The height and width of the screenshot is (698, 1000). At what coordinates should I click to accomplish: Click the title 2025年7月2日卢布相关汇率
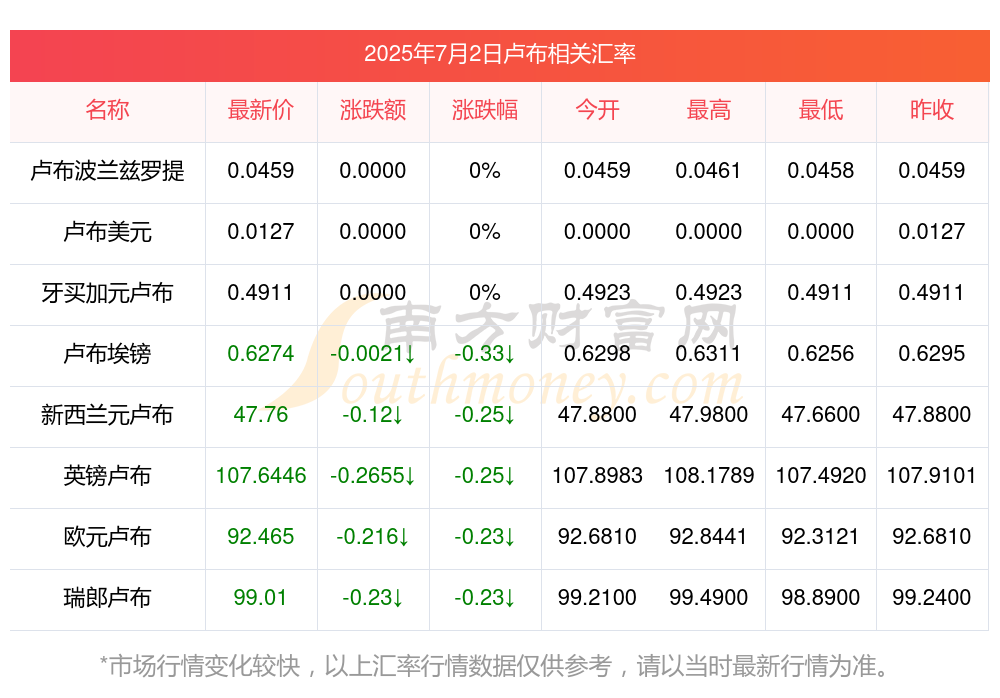[499, 54]
